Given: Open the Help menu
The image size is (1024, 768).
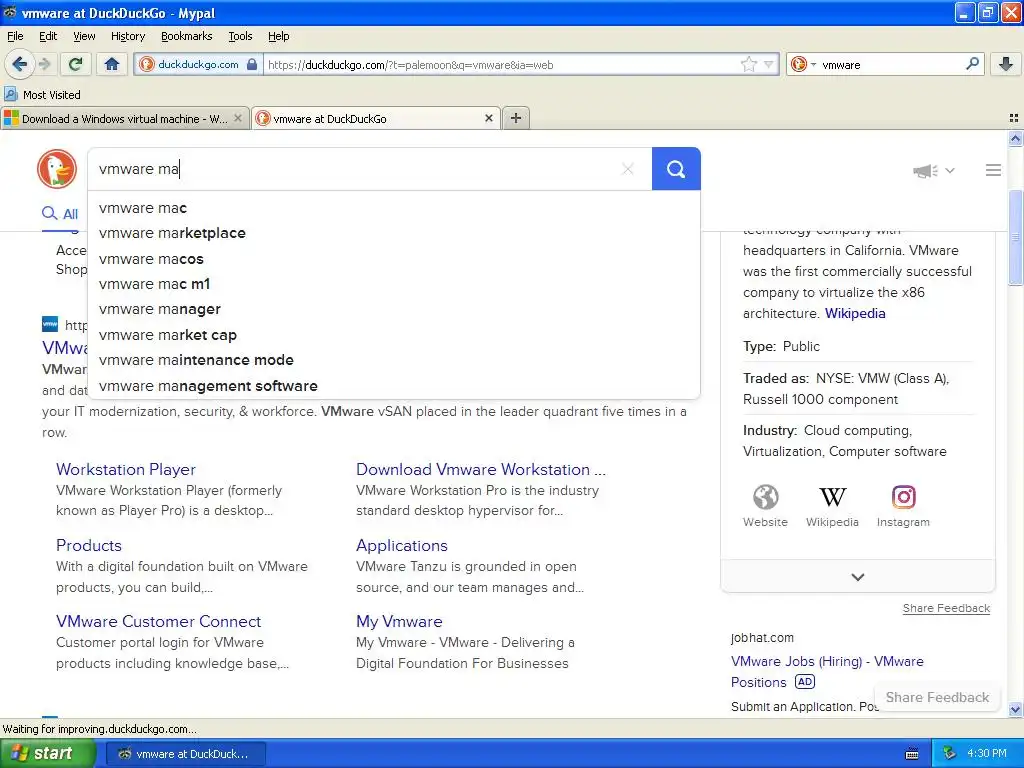Looking at the screenshot, I should coord(278,36).
